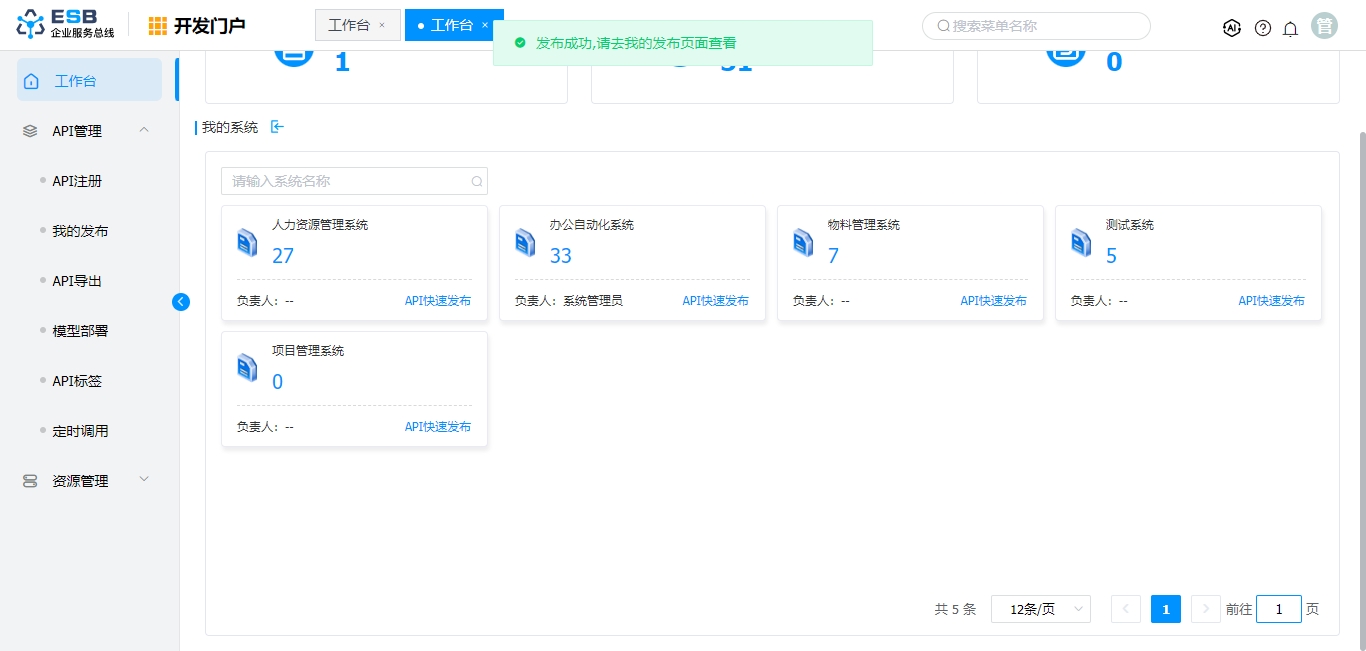Click the search magnifier in system name field
Viewport: 1366px width, 651px height.
click(x=477, y=182)
